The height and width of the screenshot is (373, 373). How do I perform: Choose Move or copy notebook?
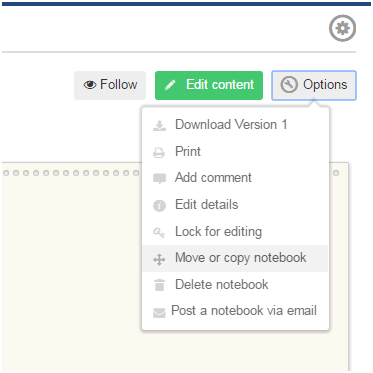click(235, 258)
